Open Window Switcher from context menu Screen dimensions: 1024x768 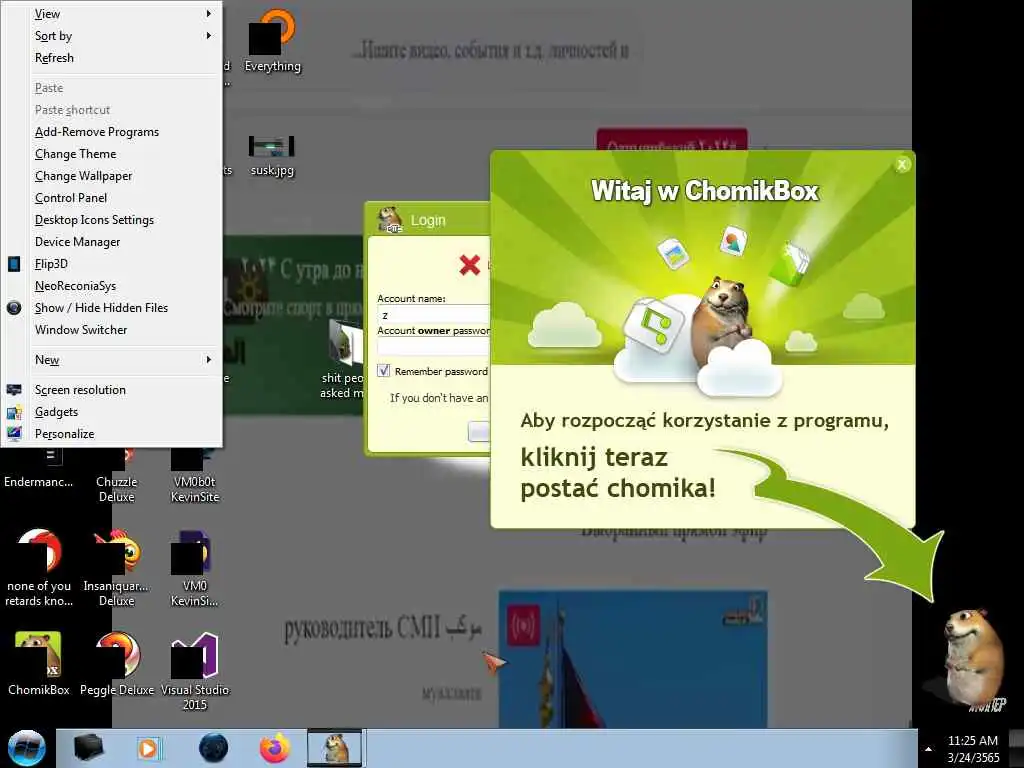[112, 330]
